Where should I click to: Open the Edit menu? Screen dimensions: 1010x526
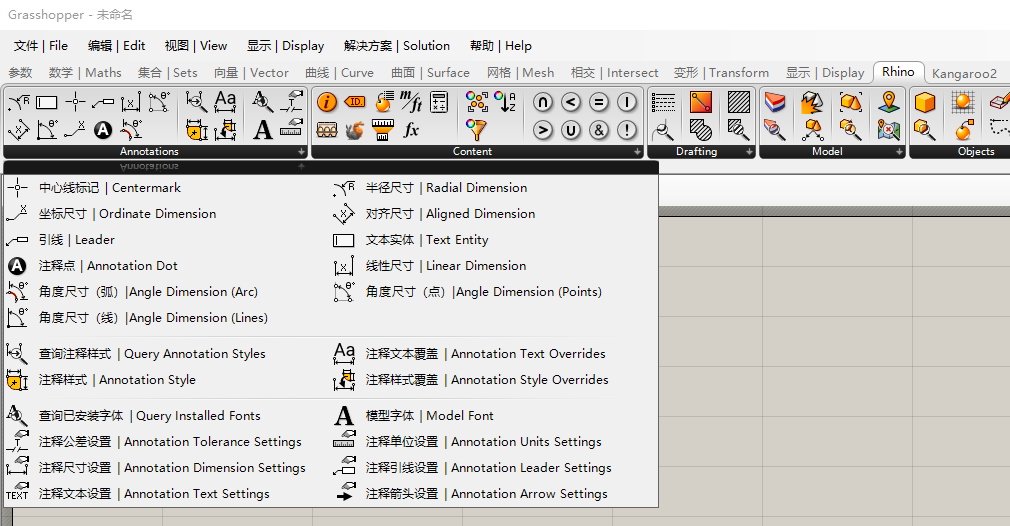click(116, 46)
